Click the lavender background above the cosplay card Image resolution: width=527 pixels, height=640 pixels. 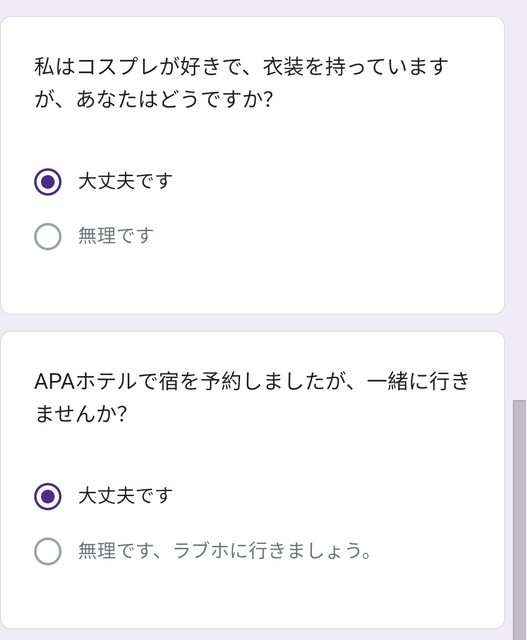pos(252,8)
